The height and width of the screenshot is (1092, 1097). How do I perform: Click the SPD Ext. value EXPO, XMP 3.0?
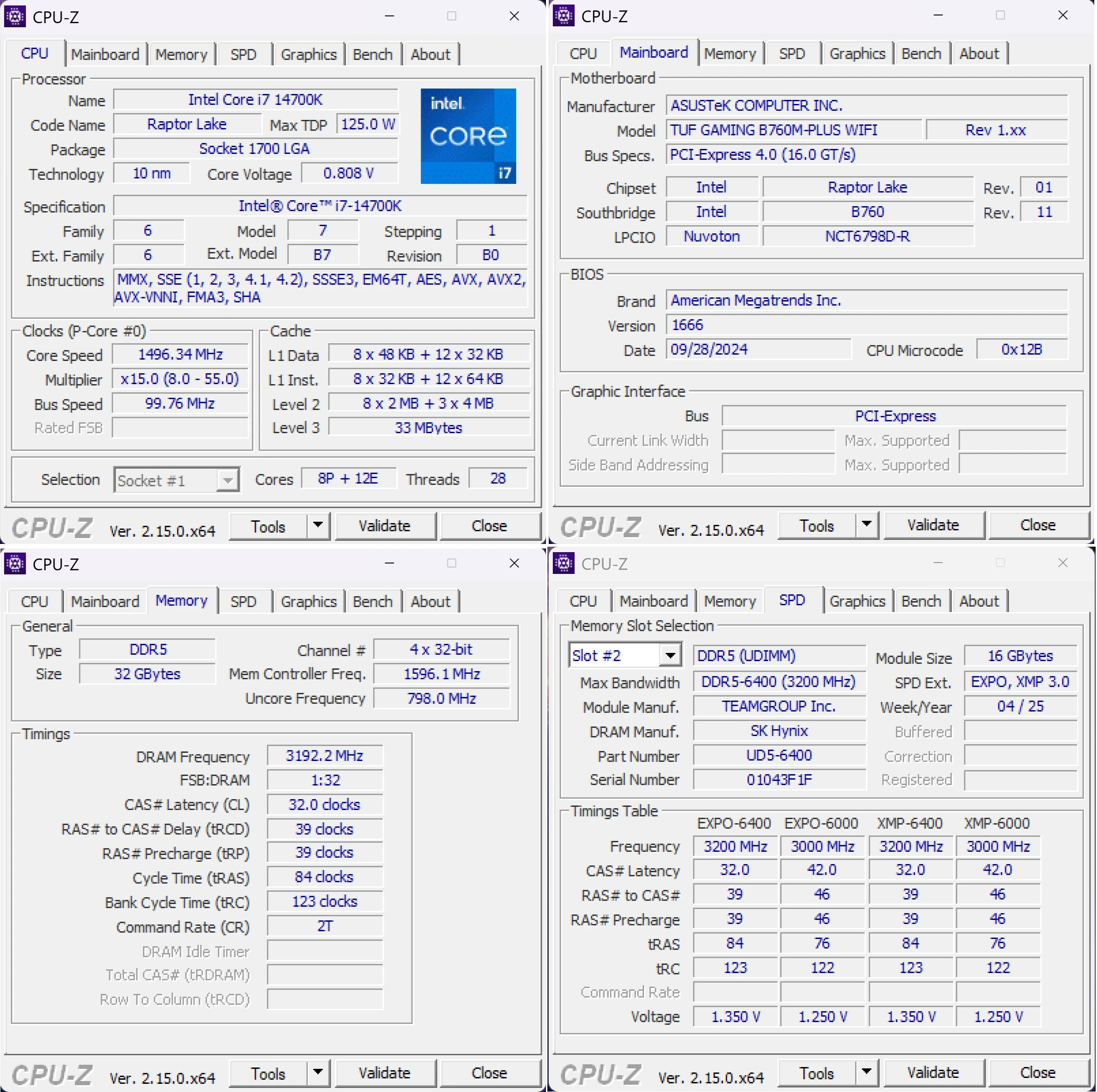click(x=1020, y=682)
